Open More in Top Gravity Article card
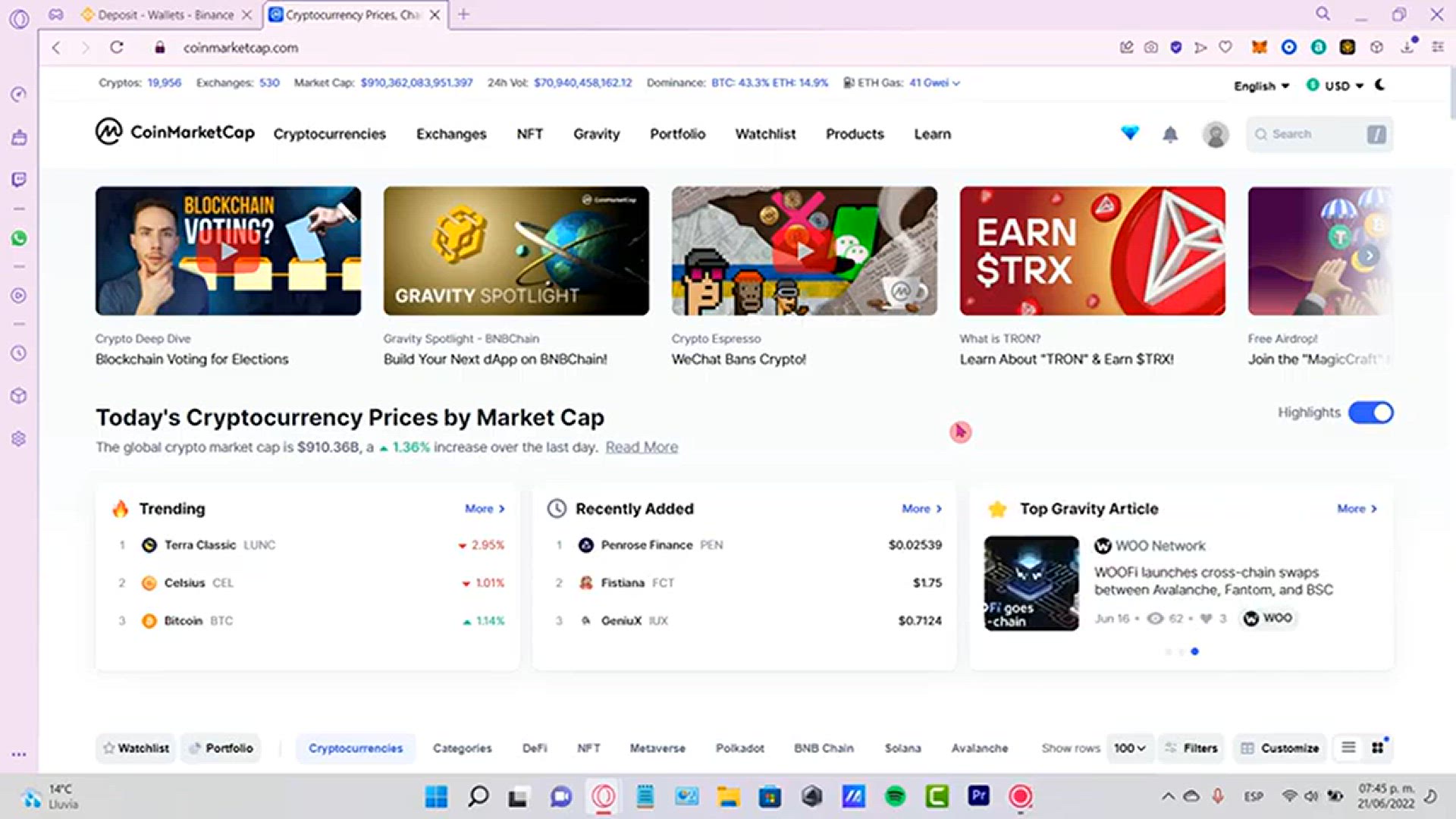 coord(1357,509)
